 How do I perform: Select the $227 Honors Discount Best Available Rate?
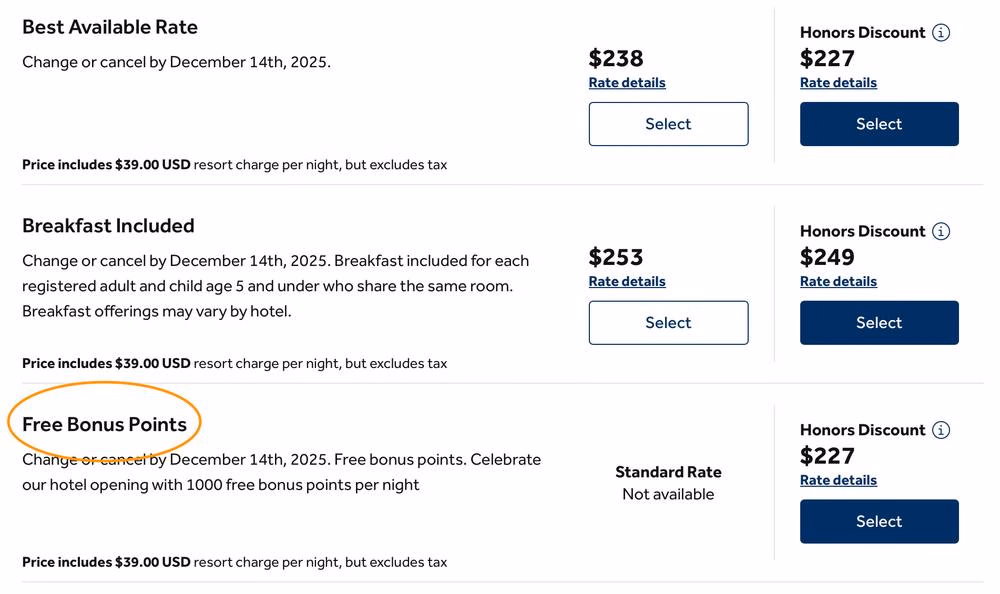point(879,124)
